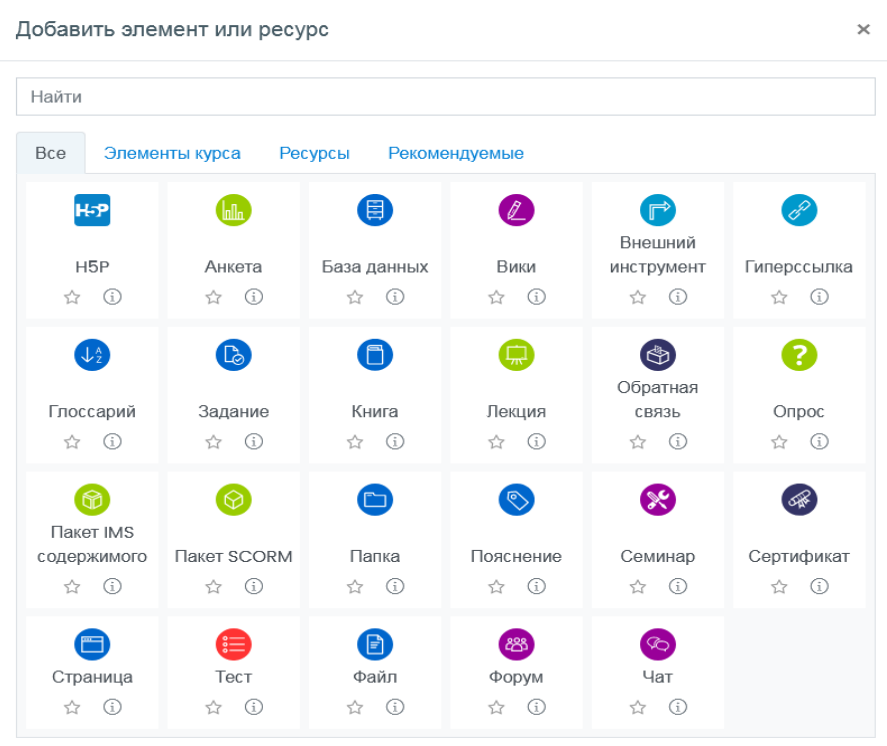The width and height of the screenshot is (887, 746).
Task: Add the Анкета survey element
Action: 233,210
